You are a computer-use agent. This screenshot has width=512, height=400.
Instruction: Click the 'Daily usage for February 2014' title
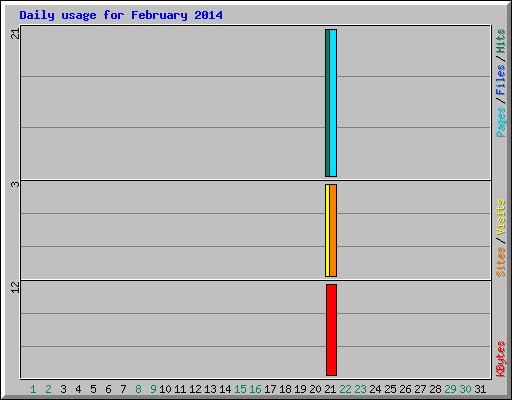click(121, 15)
